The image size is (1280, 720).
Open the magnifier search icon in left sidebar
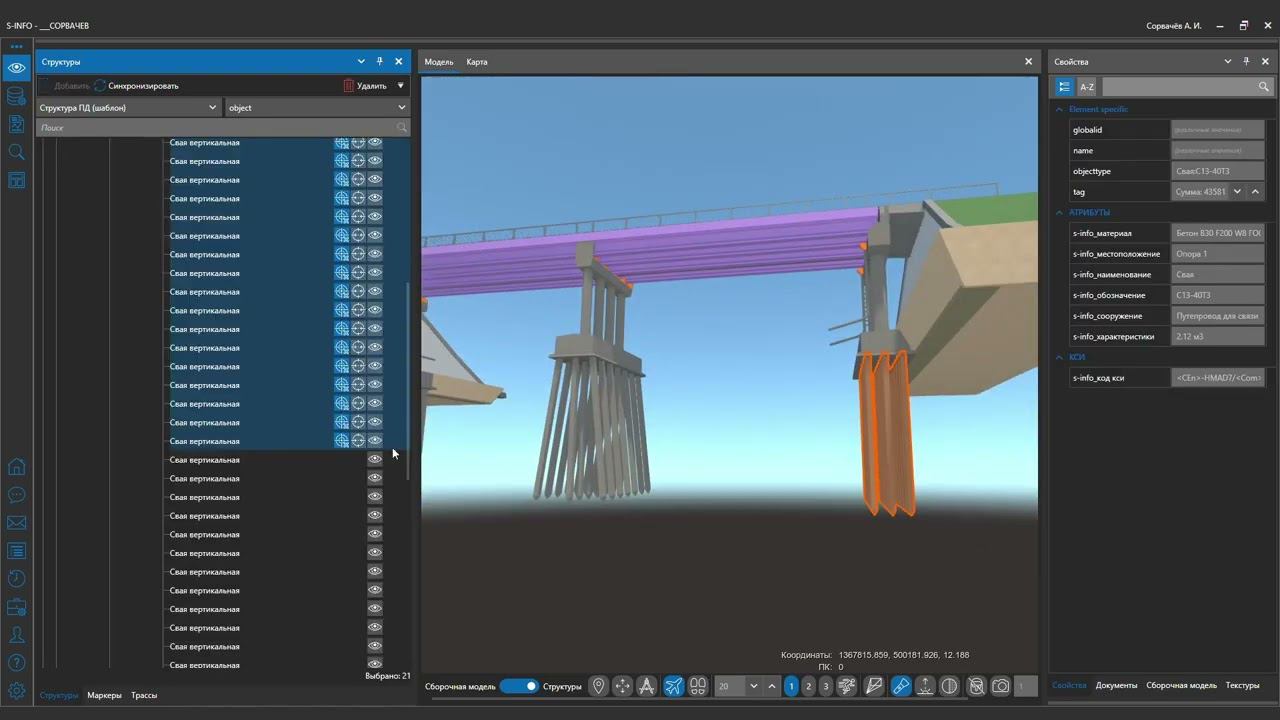16,152
